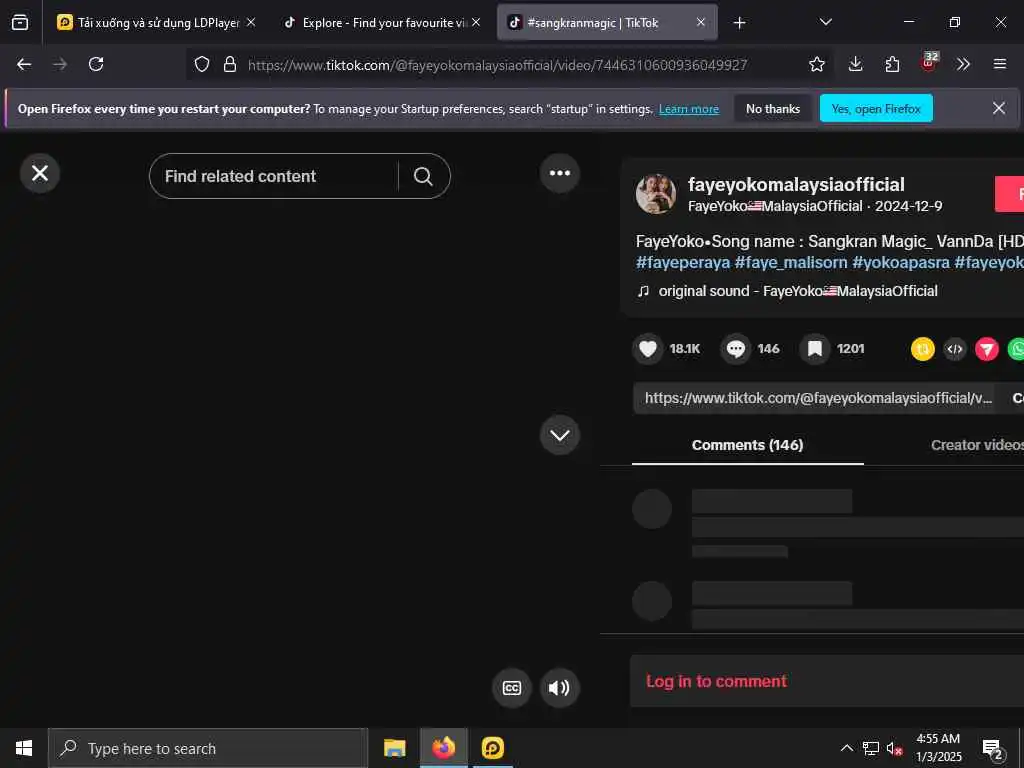The height and width of the screenshot is (768, 1024).
Task: Save video with bookmark icon
Action: (815, 349)
